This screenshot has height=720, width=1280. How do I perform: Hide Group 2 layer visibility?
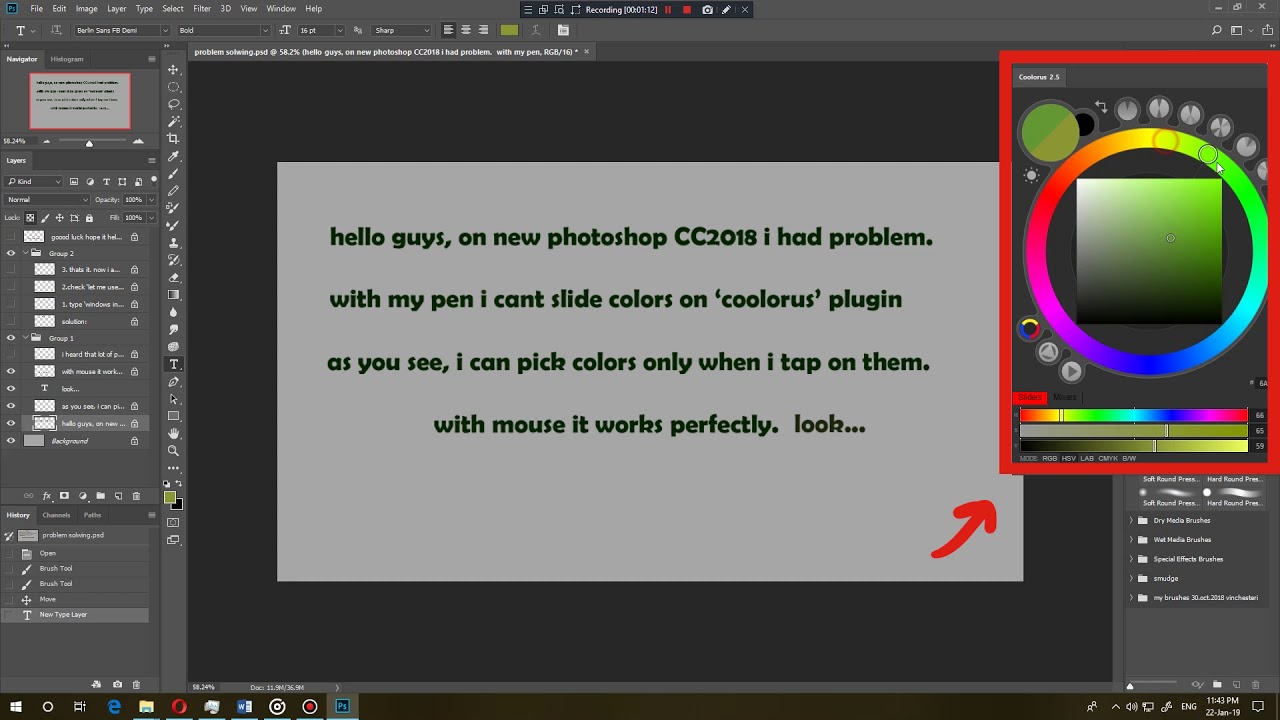click(x=11, y=253)
